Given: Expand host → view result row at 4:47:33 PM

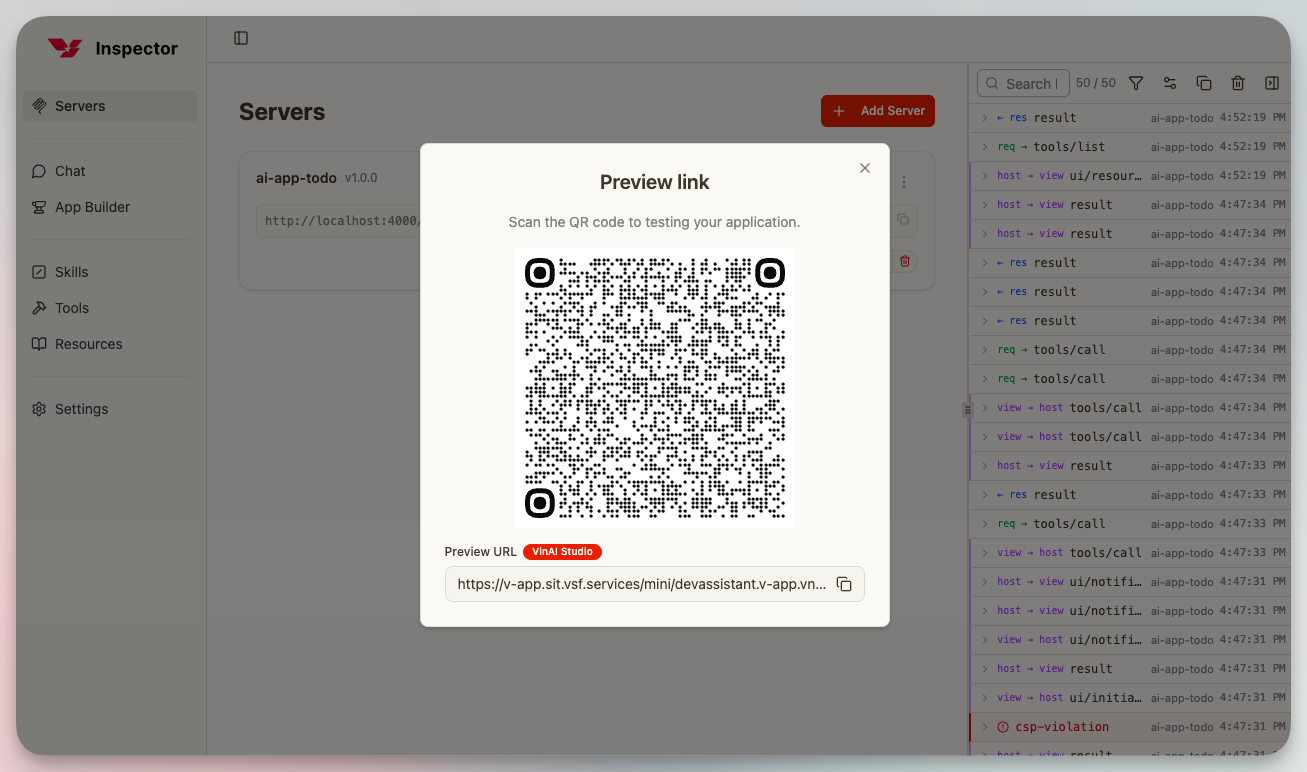Looking at the screenshot, I should coord(1130,466).
